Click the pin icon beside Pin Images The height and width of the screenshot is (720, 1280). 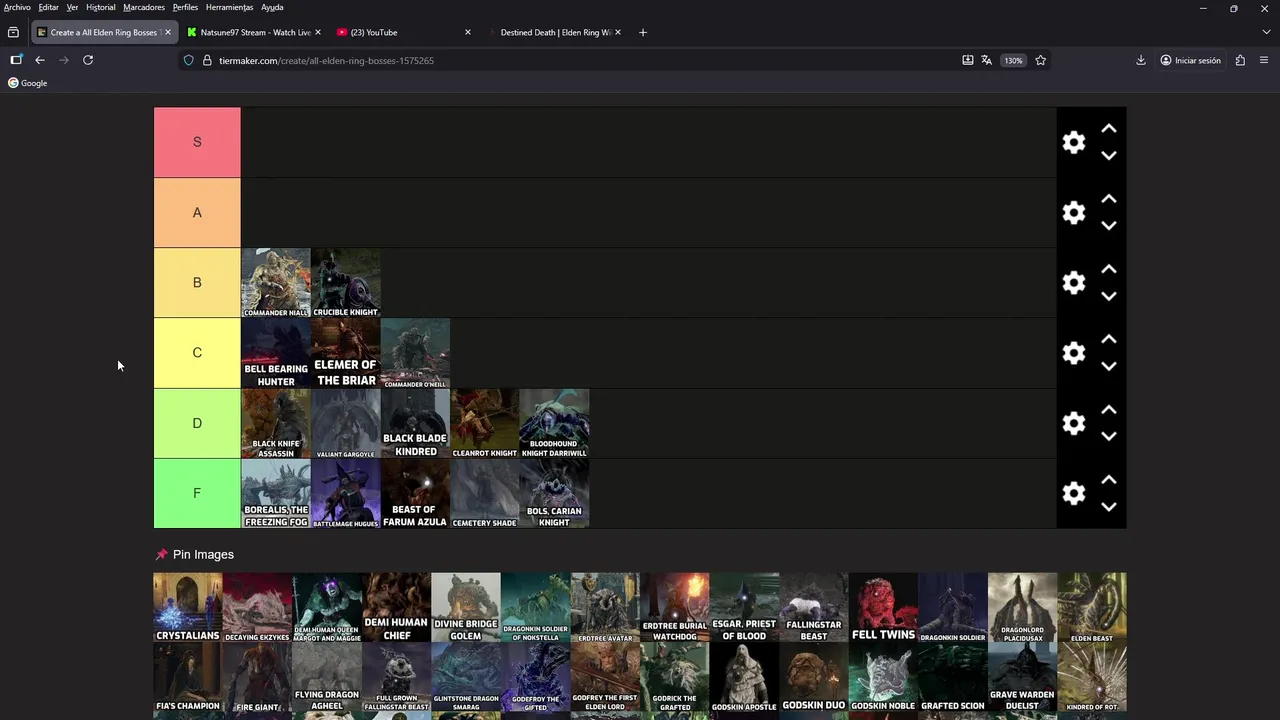click(161, 555)
